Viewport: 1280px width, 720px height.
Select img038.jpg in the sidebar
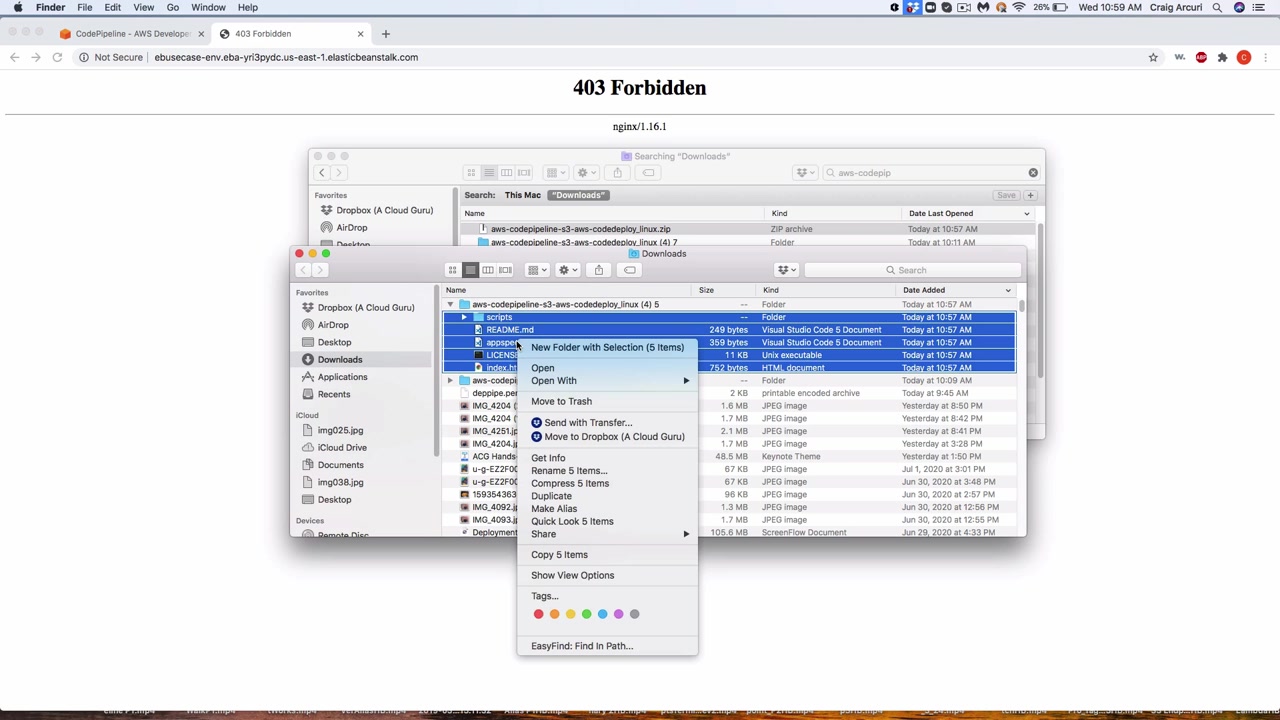[340, 482]
